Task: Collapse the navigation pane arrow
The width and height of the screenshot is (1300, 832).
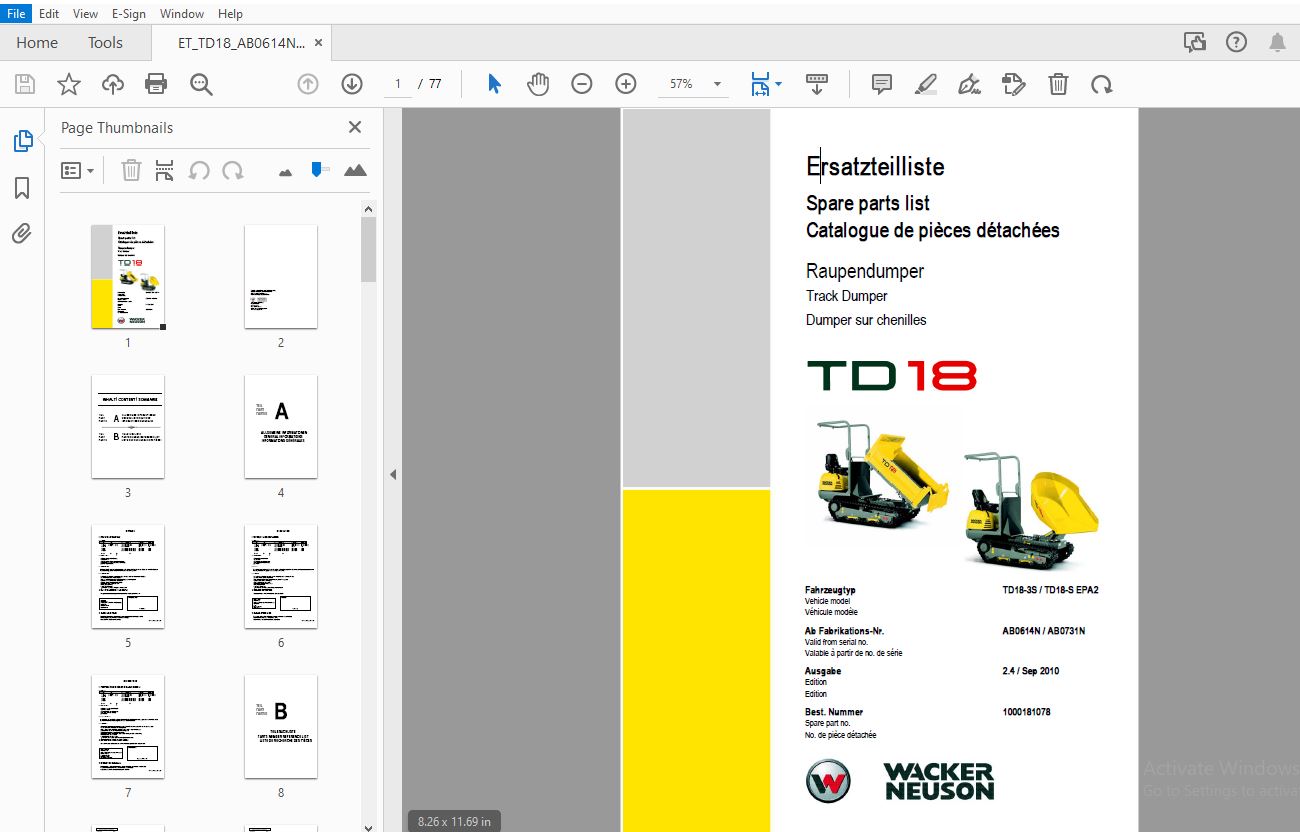Action: [393, 475]
